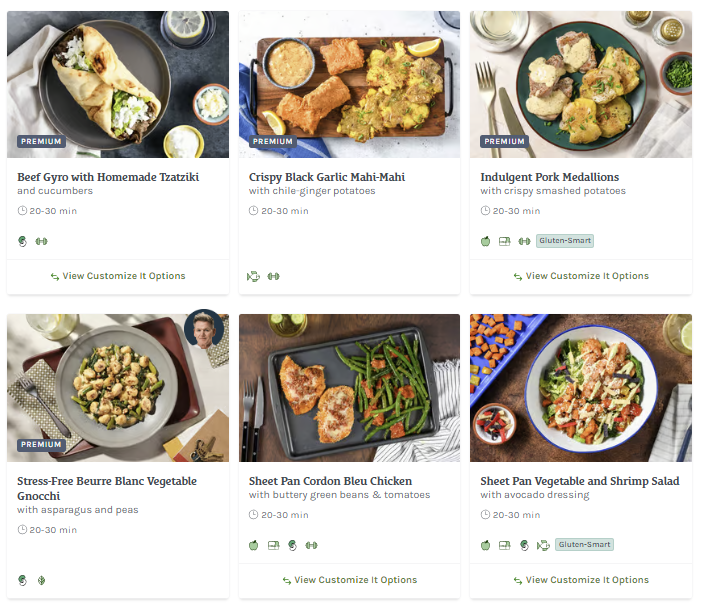This screenshot has width=701, height=608.
Task: Click the dumbbell icon on the Mahi-Mahi card
Action: pos(273,276)
